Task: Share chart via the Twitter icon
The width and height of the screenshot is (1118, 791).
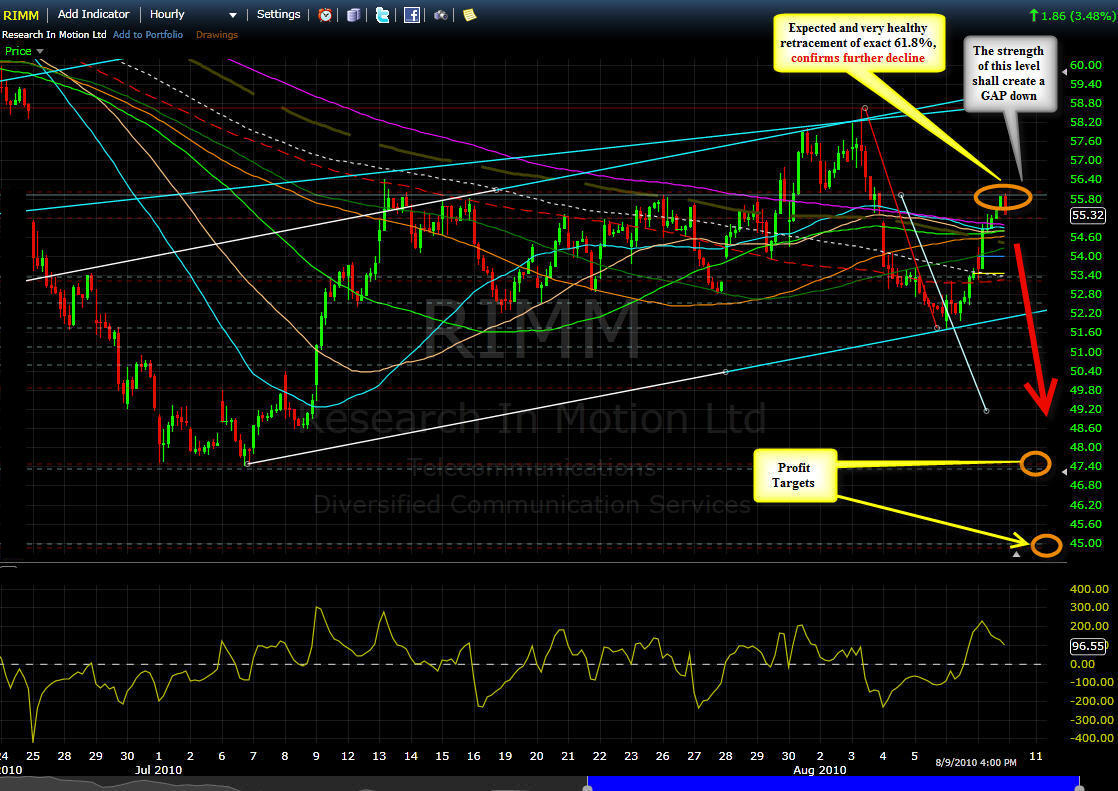Action: click(x=383, y=15)
